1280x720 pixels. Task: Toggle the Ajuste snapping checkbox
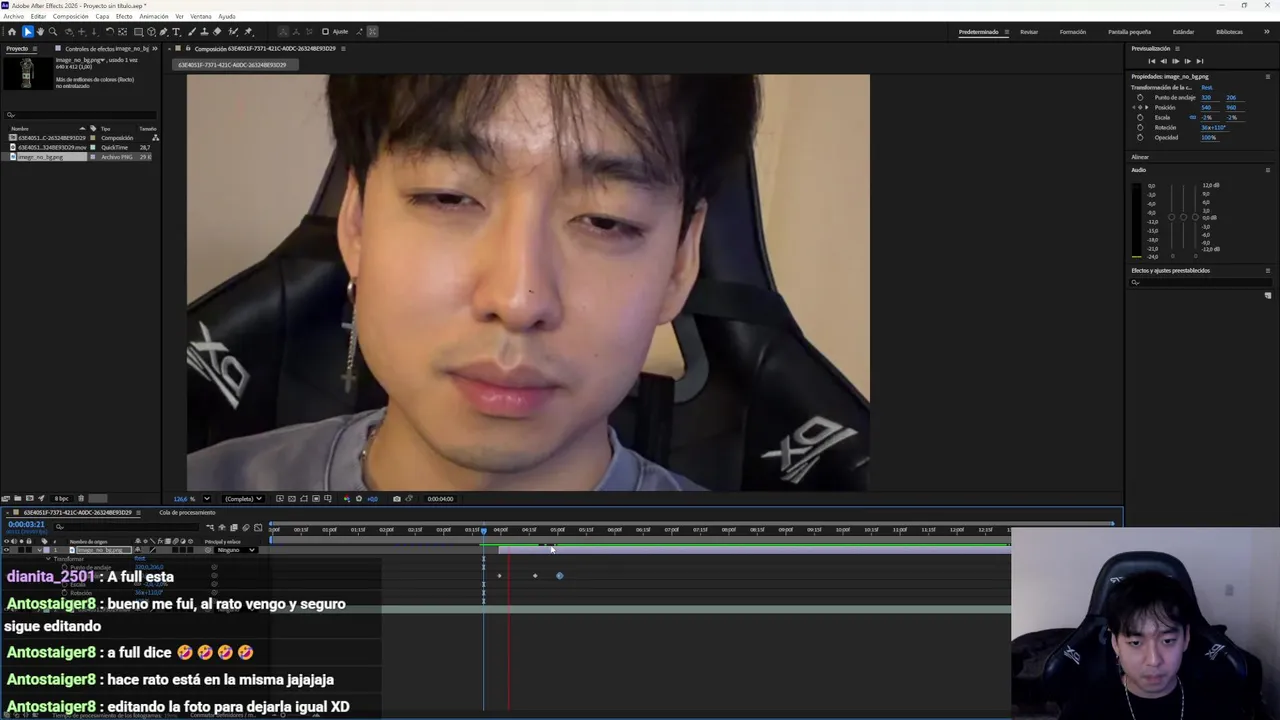(x=325, y=32)
